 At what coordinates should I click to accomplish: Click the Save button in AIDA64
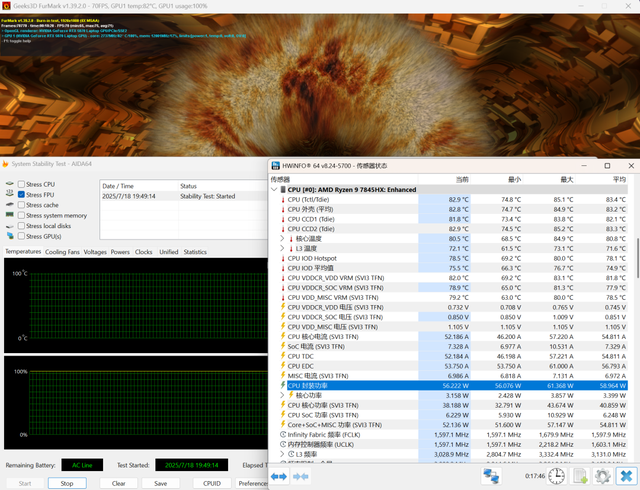(160, 483)
